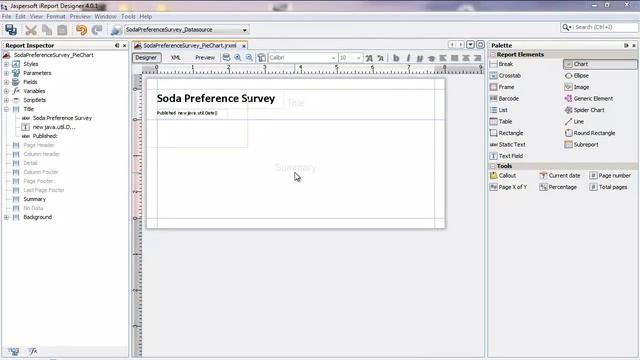
Task: Switch to the XML view
Action: pyautogui.click(x=176, y=58)
